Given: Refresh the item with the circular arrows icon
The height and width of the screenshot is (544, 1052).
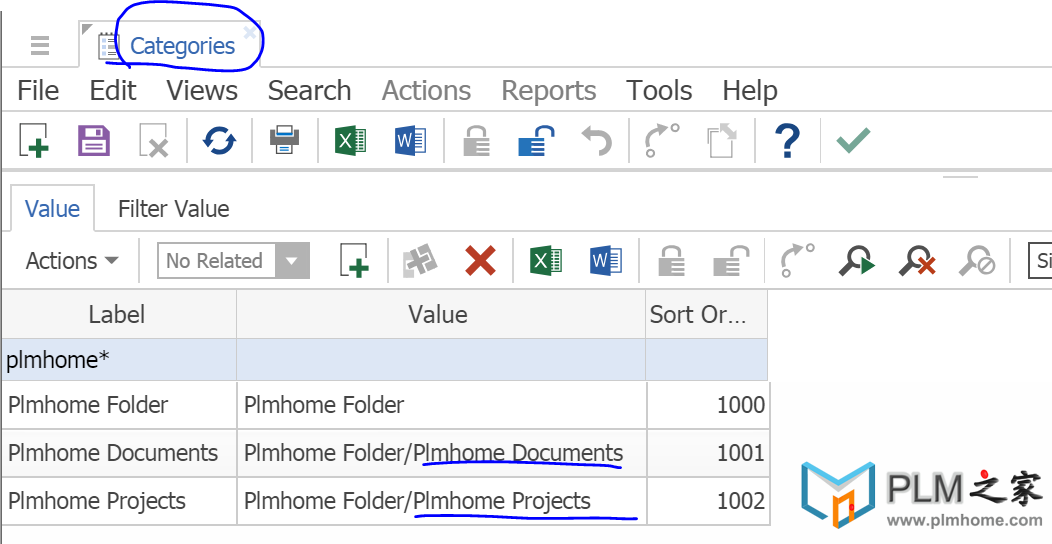Looking at the screenshot, I should [219, 141].
